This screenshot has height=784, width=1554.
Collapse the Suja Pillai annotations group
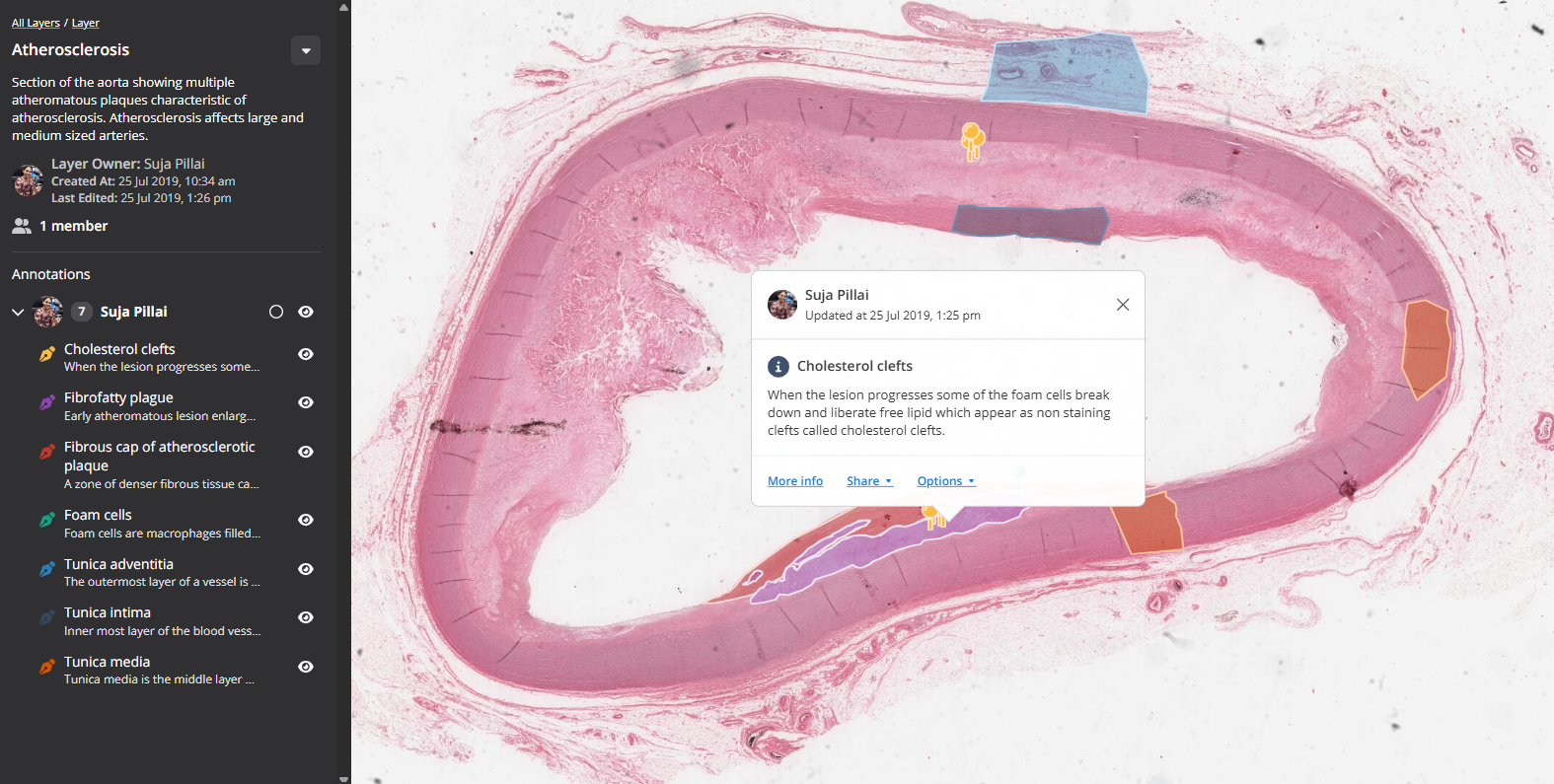tap(18, 312)
